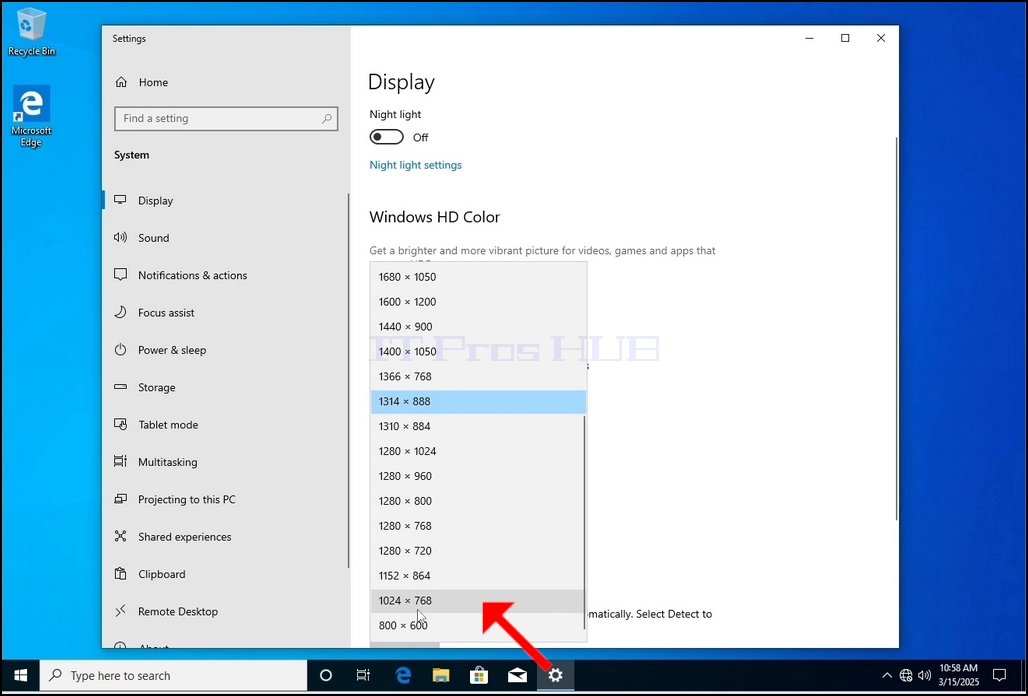Click the Shared experiences icon
The width and height of the screenshot is (1028, 696).
pos(121,537)
